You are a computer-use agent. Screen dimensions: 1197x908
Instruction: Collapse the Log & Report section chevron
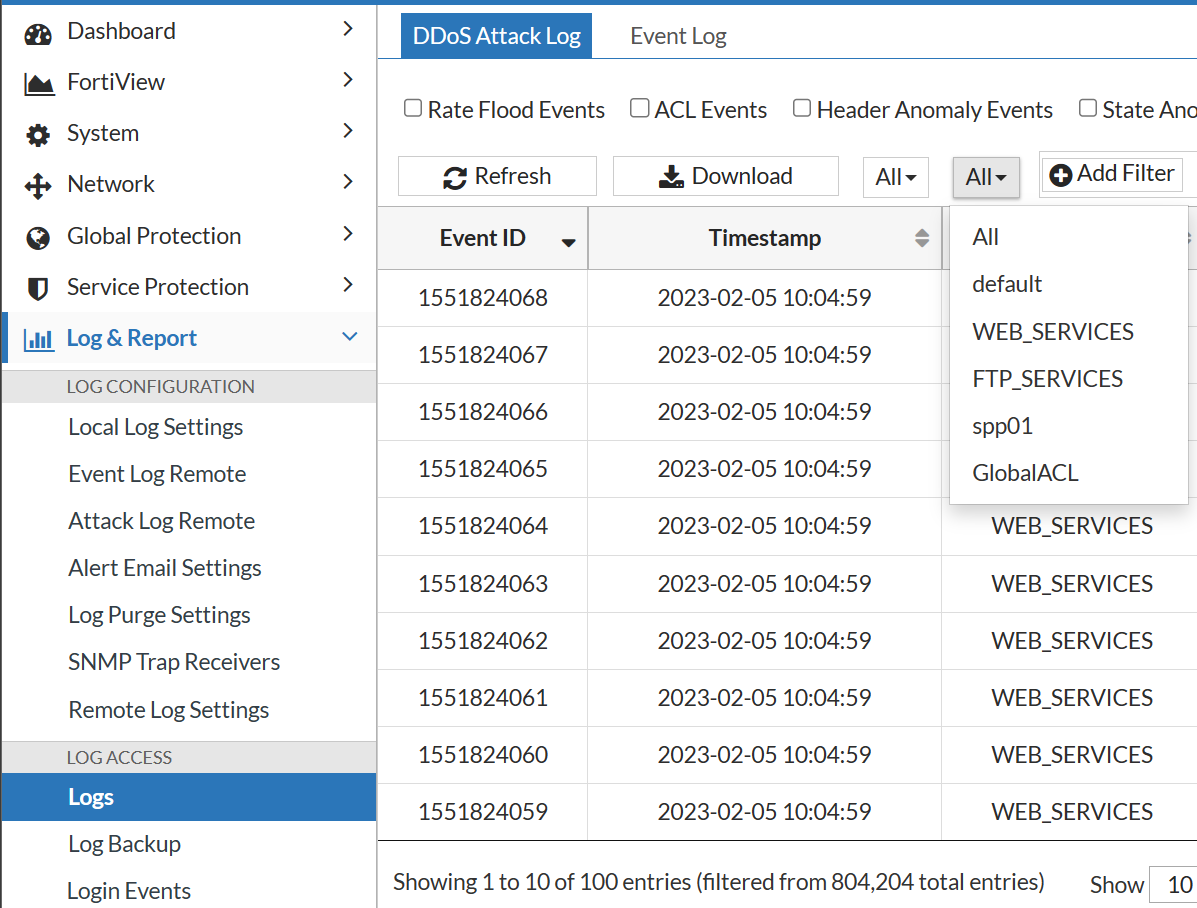point(349,338)
